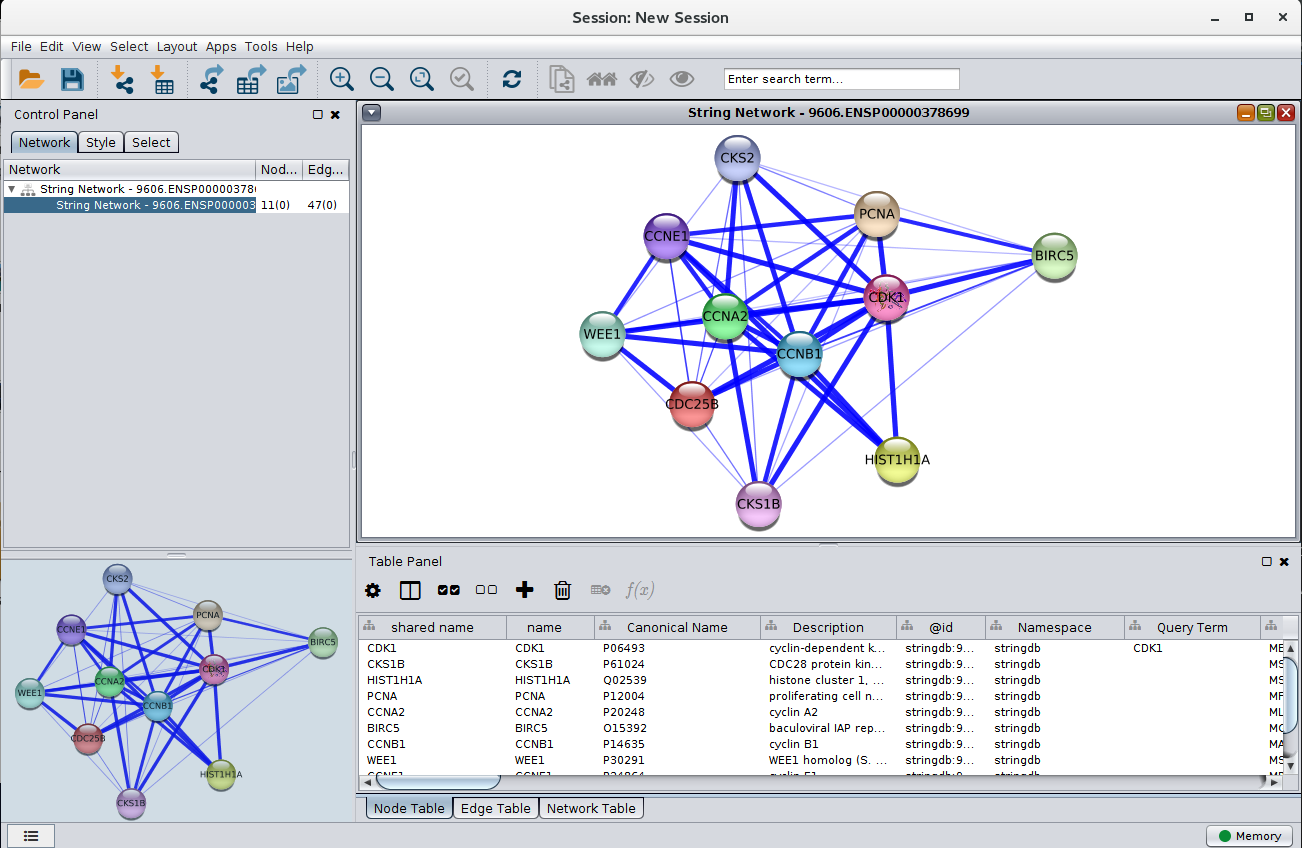Image resolution: width=1302 pixels, height=848 pixels.
Task: Click the Import Network from File icon
Action: click(122, 79)
